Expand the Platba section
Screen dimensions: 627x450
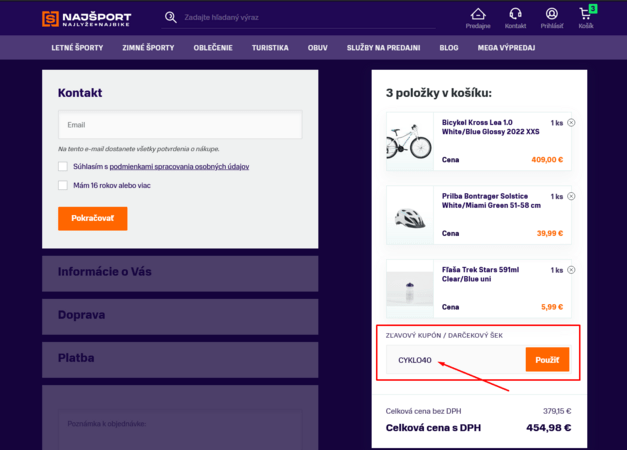tap(180, 356)
